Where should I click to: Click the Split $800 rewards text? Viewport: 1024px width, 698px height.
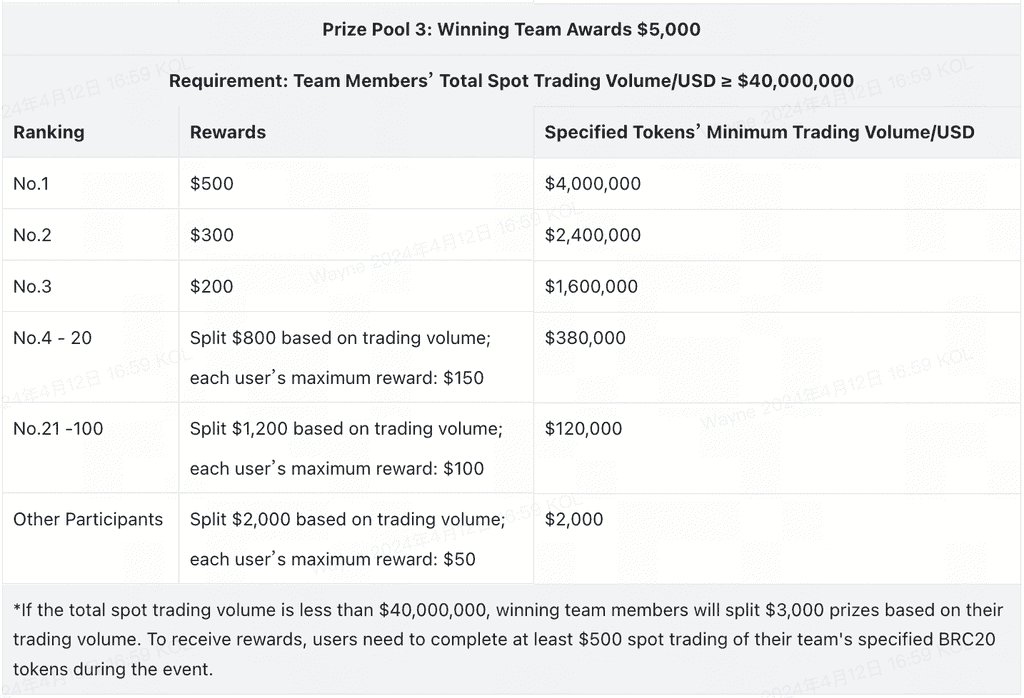pos(340,338)
